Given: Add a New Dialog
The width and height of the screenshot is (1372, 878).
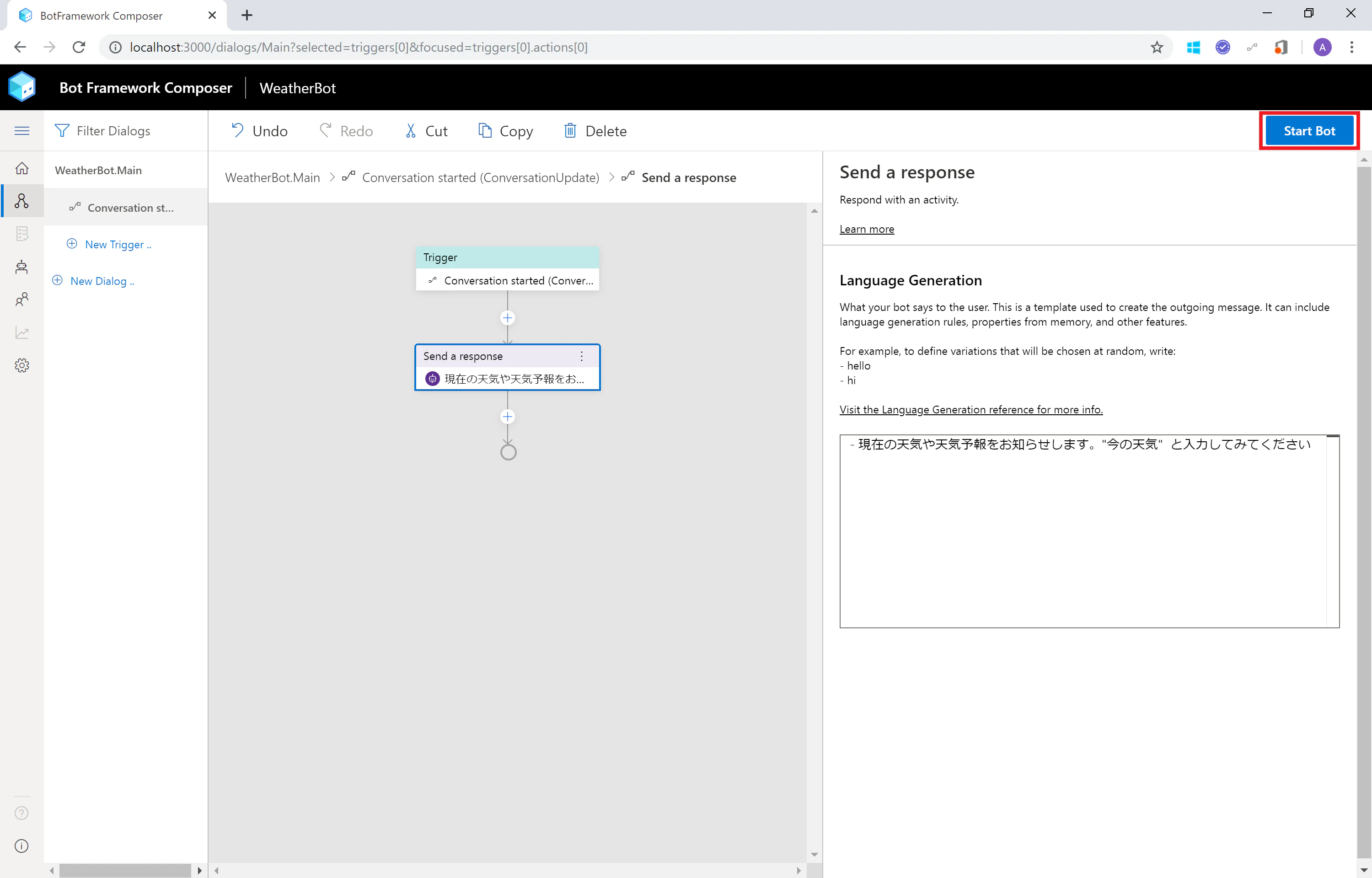Looking at the screenshot, I should point(93,281).
